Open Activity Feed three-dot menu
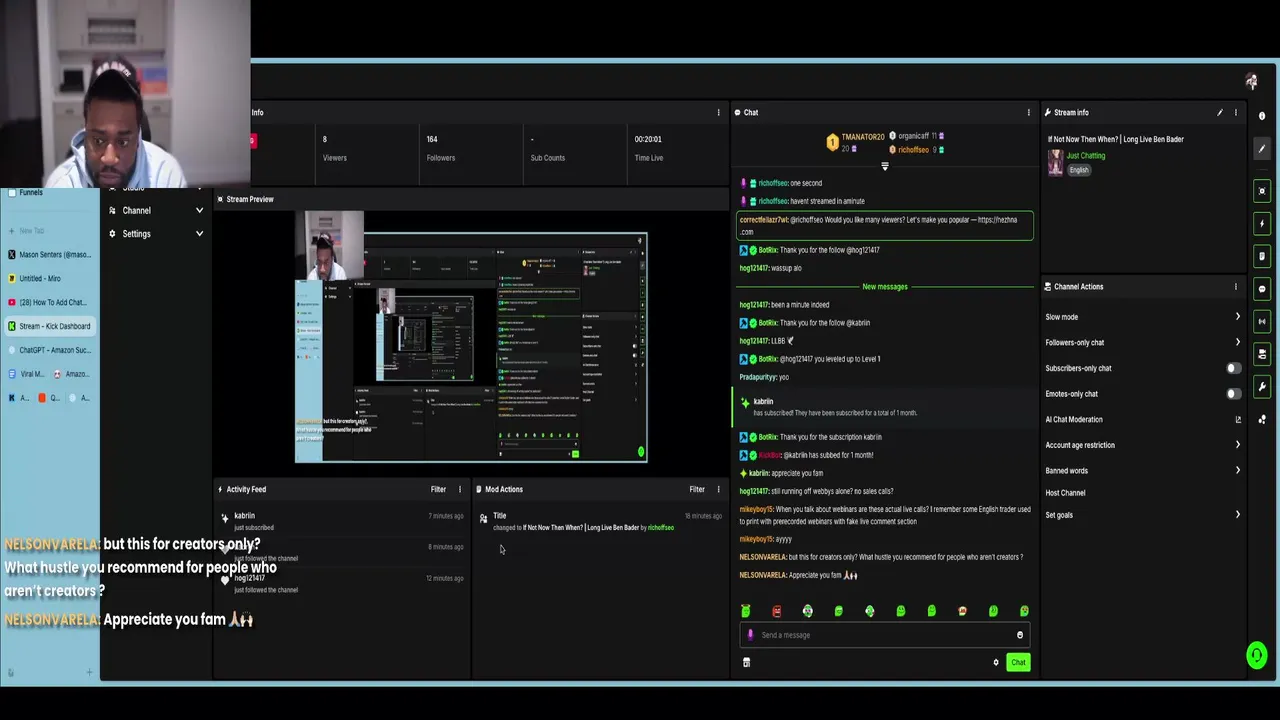Viewport: 1280px width, 720px height. click(460, 490)
